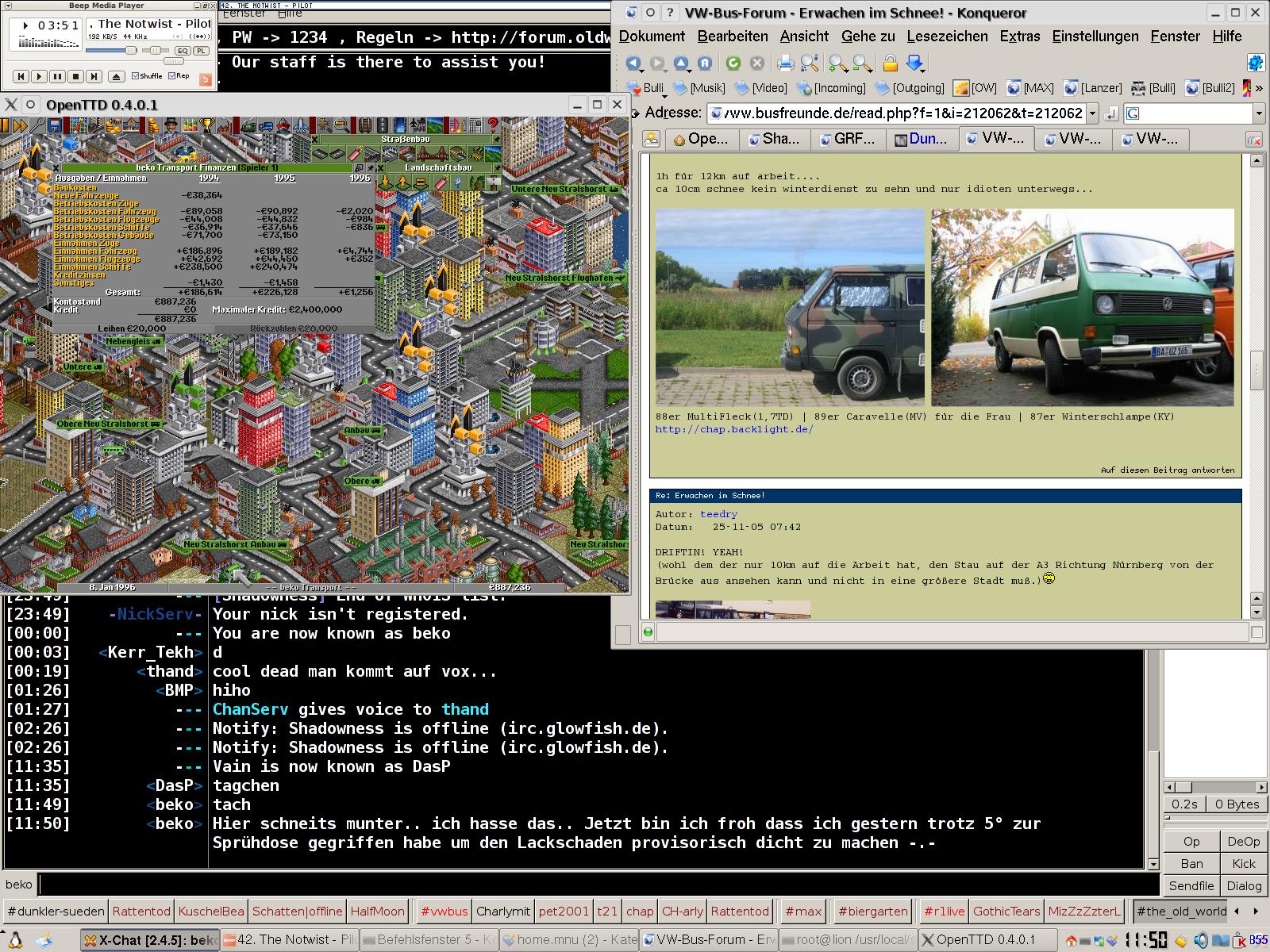Click the Konqueror security padlock icon
This screenshot has height=952, width=1270.
coord(890,63)
